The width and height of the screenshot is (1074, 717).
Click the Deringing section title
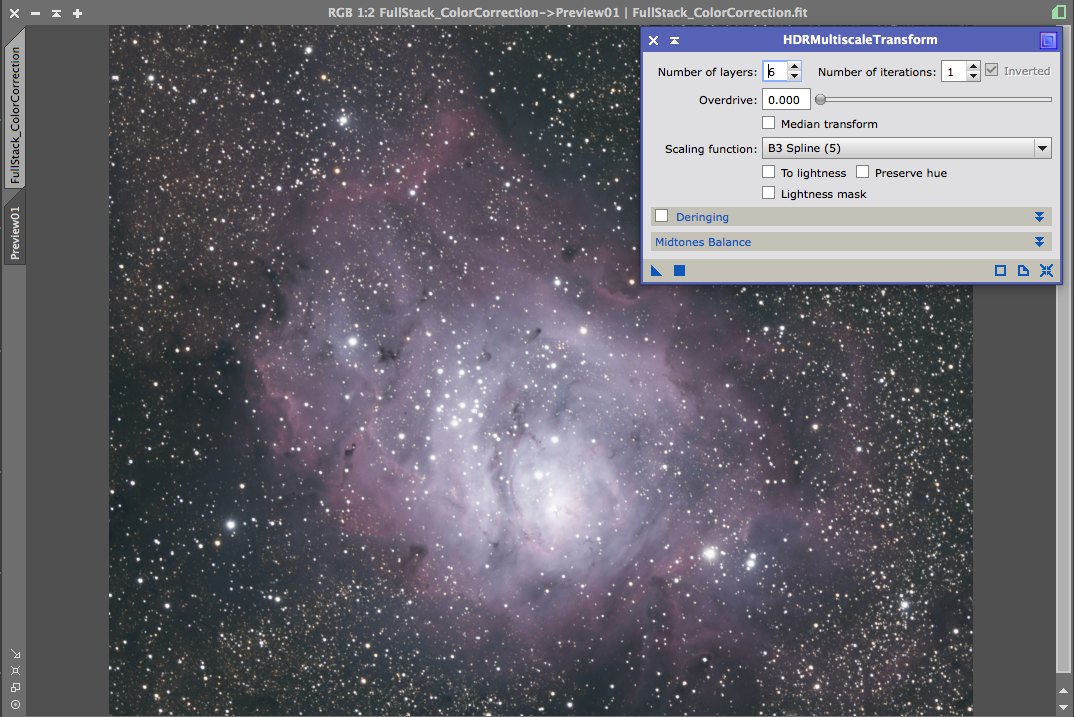[702, 217]
